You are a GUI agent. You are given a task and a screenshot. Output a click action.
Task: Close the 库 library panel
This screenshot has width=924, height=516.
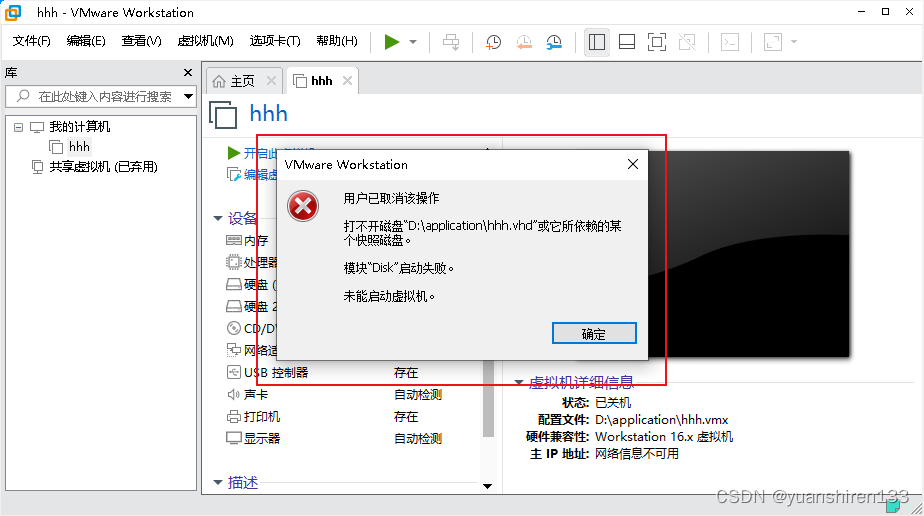(188, 72)
